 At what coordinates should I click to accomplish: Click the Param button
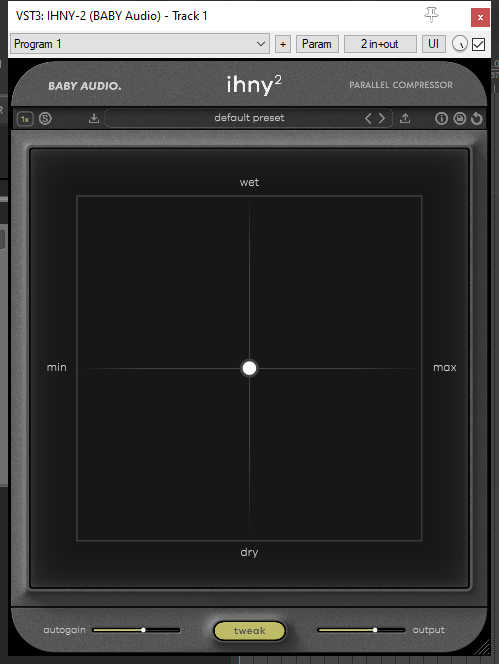click(317, 44)
